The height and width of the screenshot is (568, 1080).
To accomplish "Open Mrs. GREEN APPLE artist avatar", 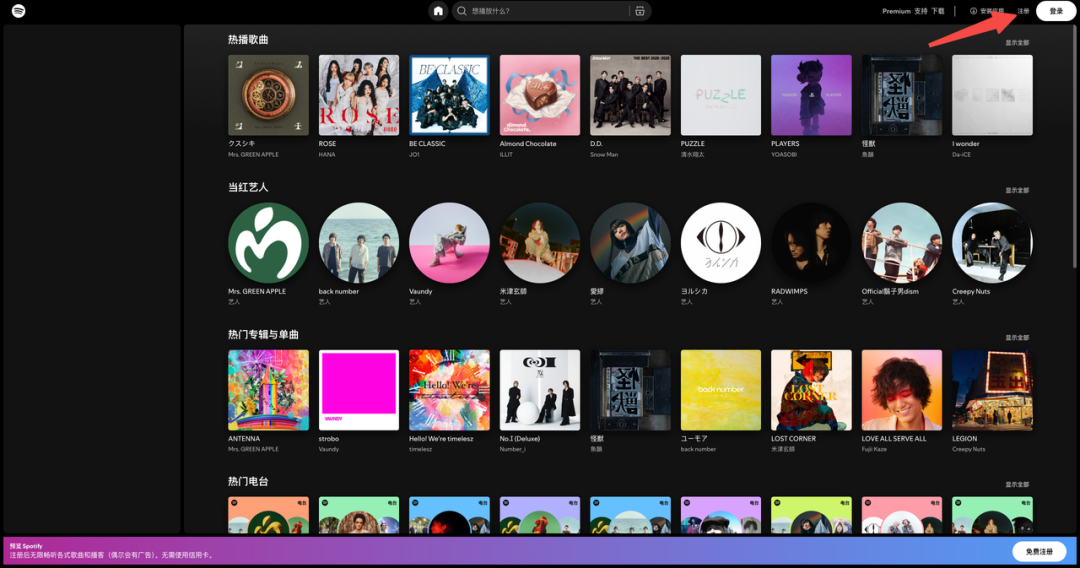I will click(269, 242).
